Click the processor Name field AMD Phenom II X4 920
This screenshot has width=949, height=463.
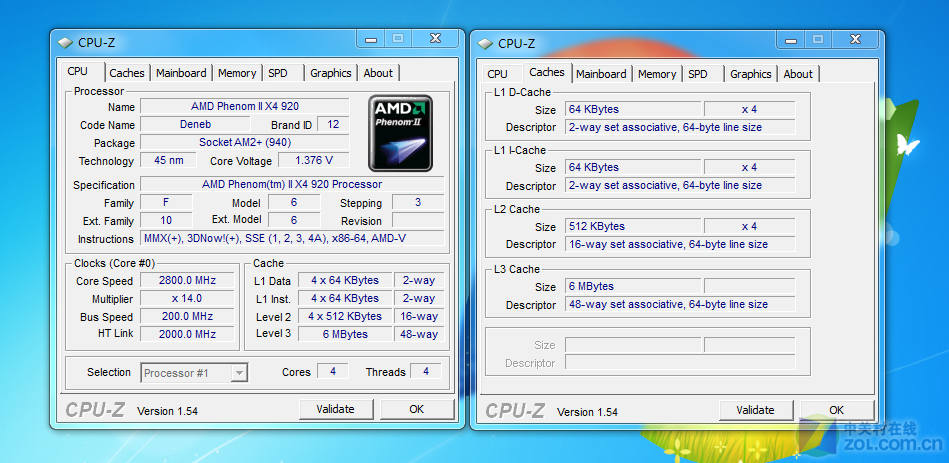click(244, 106)
